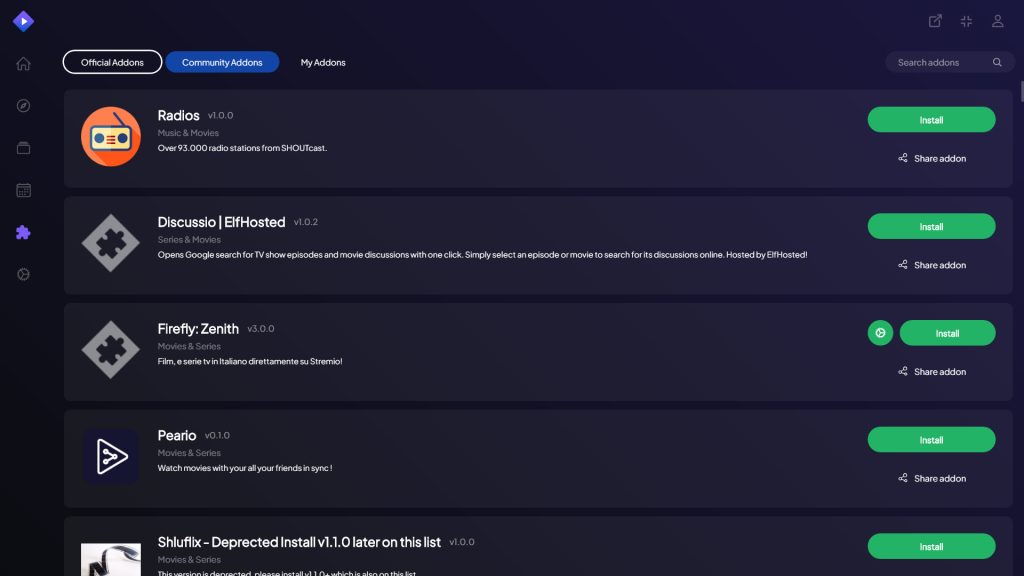
Task: Click the Stremio logo icon
Action: [x=24, y=21]
